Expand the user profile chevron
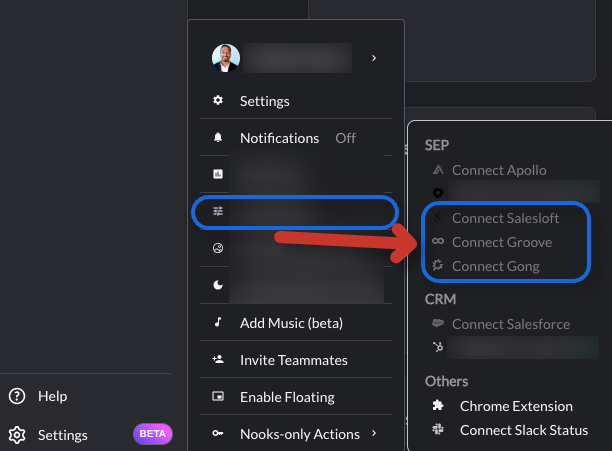Viewport: 612px width, 451px height. (x=374, y=58)
